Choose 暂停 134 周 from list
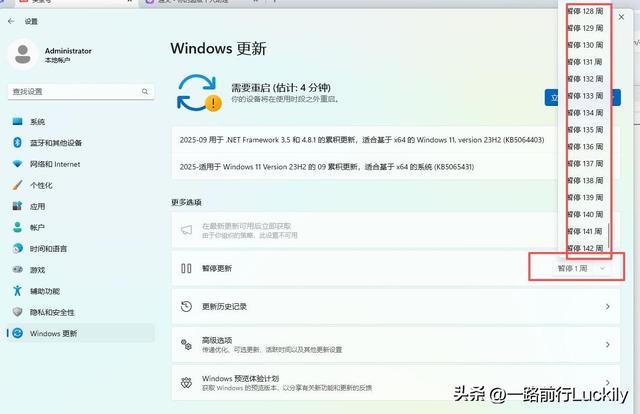This screenshot has height=414, width=640. pos(585,113)
